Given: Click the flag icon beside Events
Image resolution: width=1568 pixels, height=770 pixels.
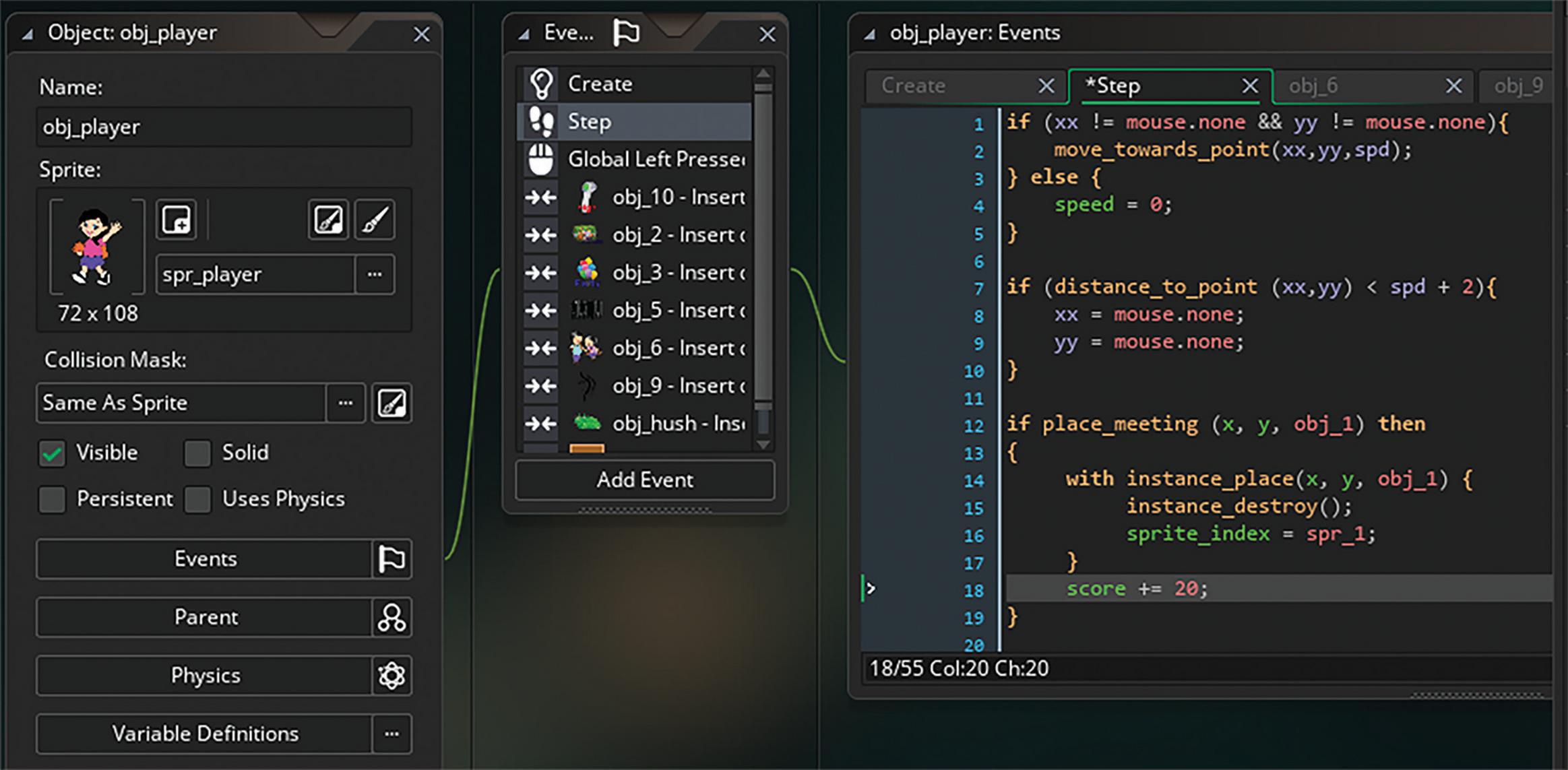Looking at the screenshot, I should pyautogui.click(x=391, y=559).
